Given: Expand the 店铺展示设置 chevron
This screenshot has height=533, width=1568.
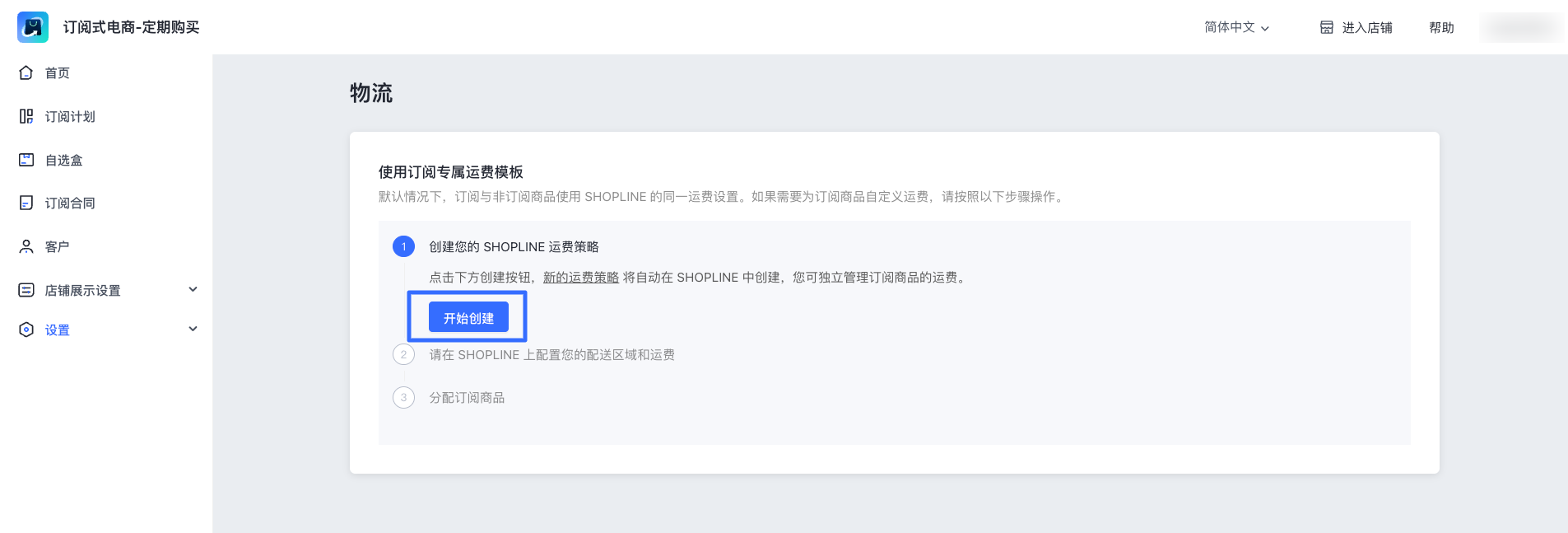Looking at the screenshot, I should point(193,289).
